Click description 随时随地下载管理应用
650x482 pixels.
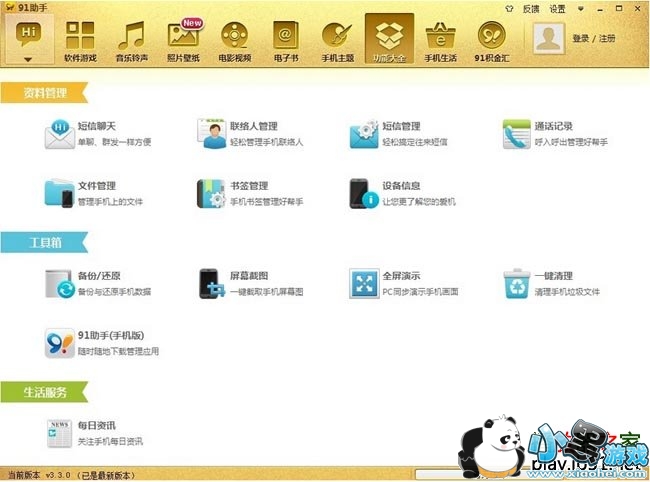119,351
